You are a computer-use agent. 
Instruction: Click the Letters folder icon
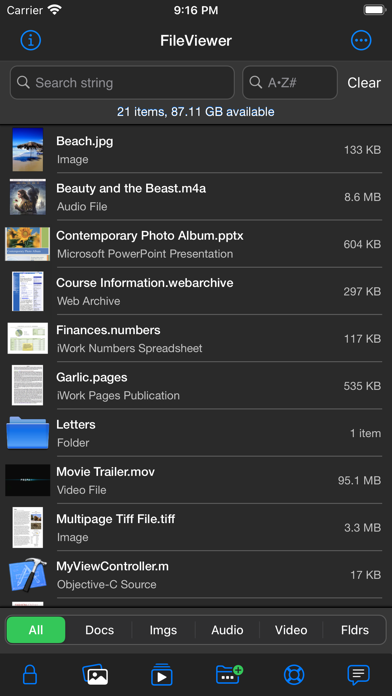click(x=28, y=433)
